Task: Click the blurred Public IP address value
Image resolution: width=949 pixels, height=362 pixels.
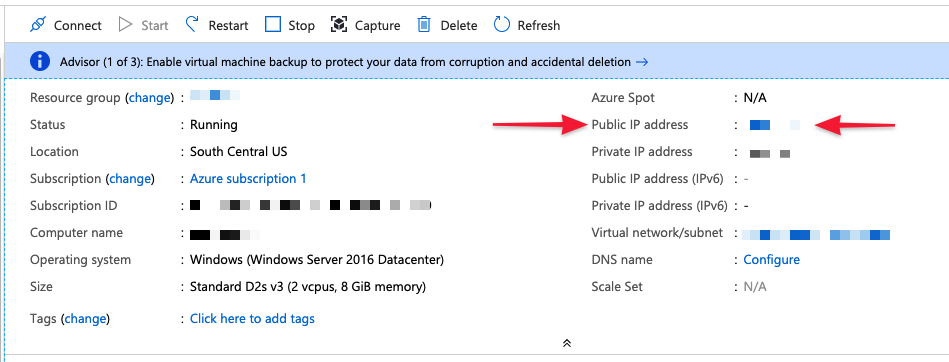Action: 775,125
